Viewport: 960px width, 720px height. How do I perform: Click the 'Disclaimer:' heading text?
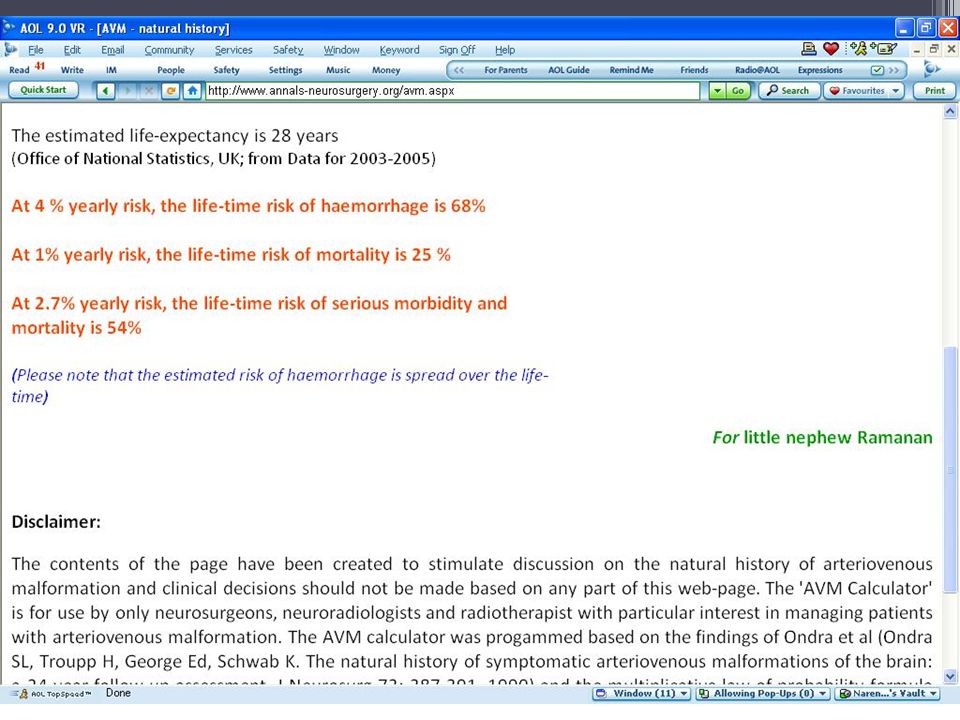tap(56, 522)
